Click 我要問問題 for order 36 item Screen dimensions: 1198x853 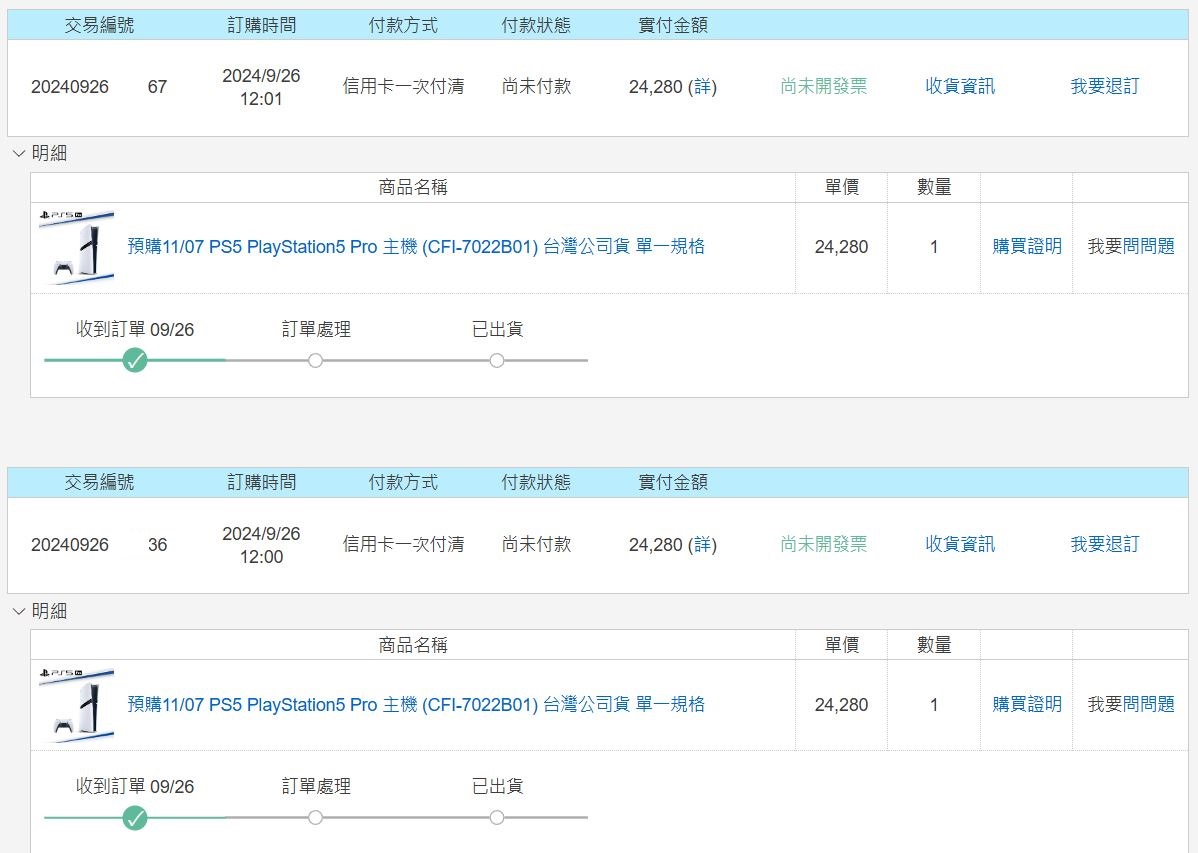tap(1131, 704)
